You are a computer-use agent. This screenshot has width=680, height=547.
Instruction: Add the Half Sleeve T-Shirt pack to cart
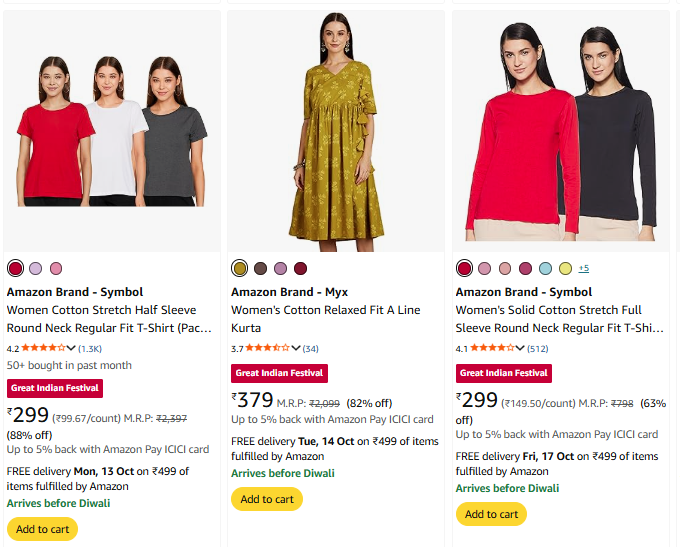(42, 529)
